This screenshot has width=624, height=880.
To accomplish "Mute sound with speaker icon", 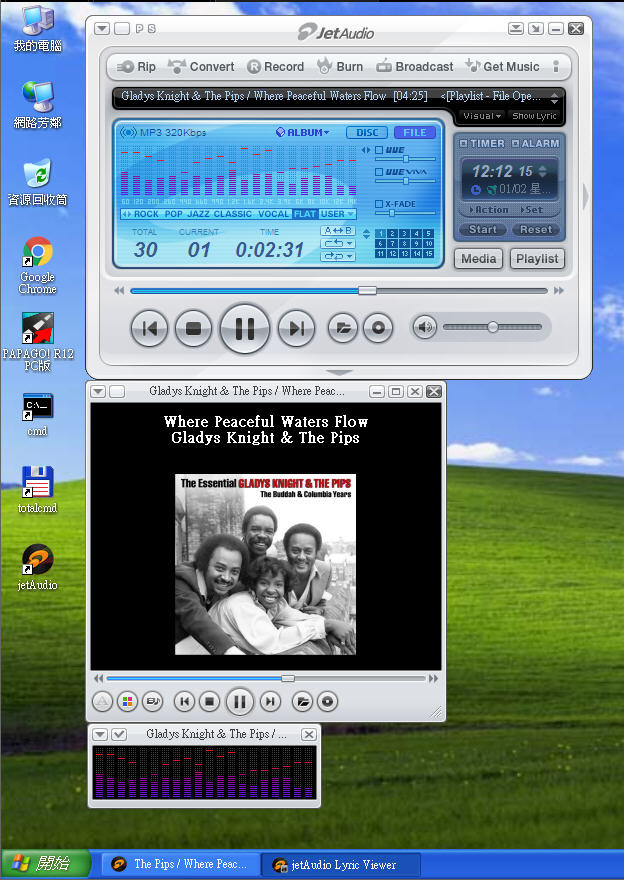I will pos(425,327).
